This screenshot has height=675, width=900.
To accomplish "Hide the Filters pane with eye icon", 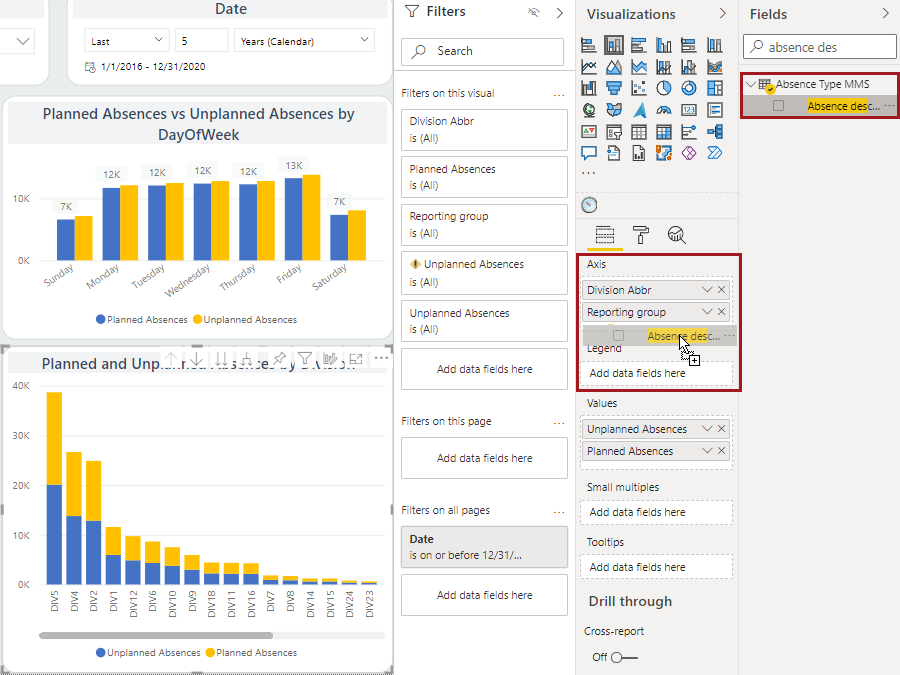I will pyautogui.click(x=533, y=13).
